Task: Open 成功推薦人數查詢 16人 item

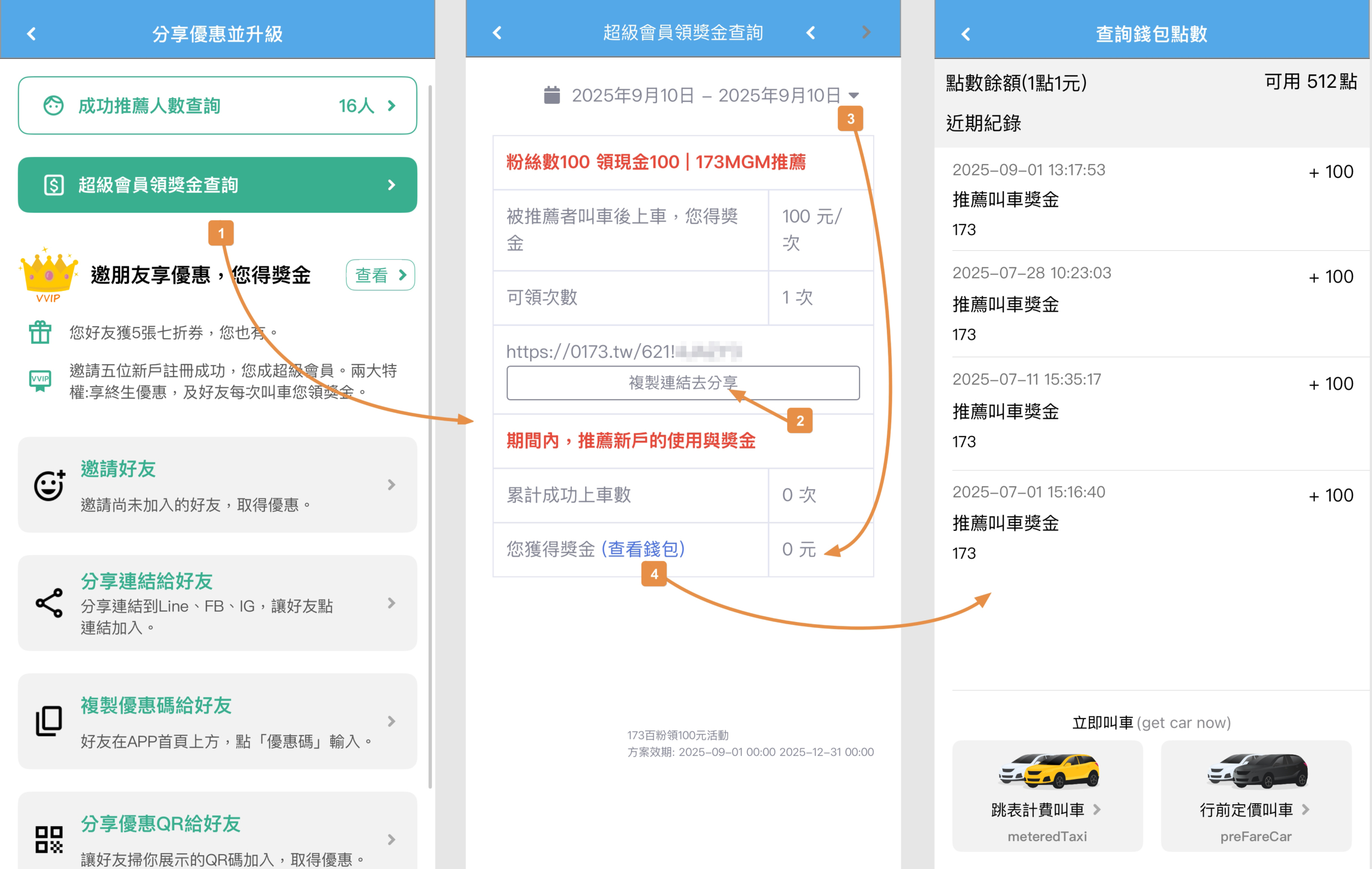Action: click(x=217, y=106)
